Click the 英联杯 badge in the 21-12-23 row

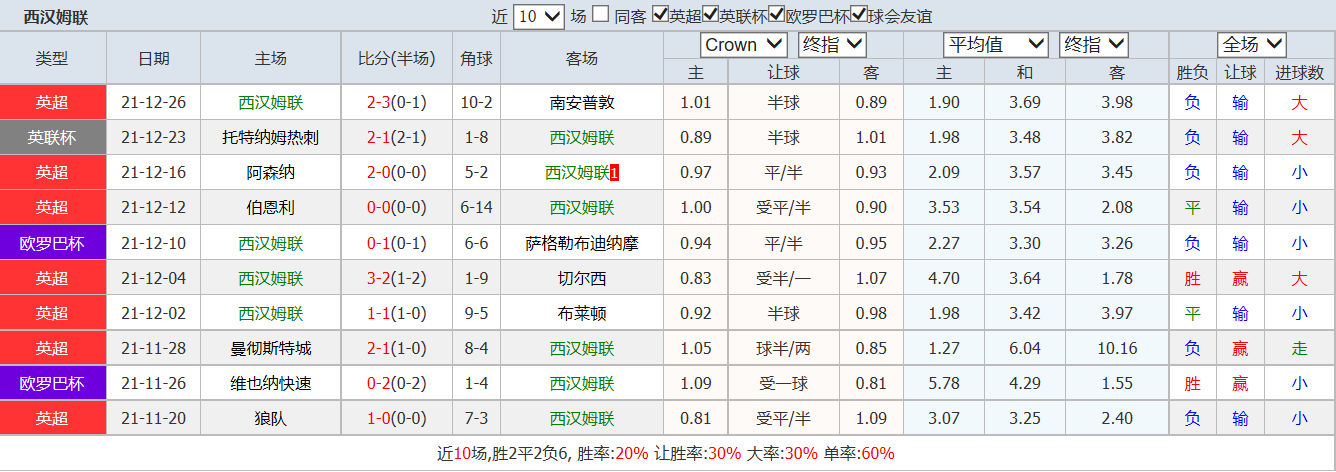coord(52,137)
